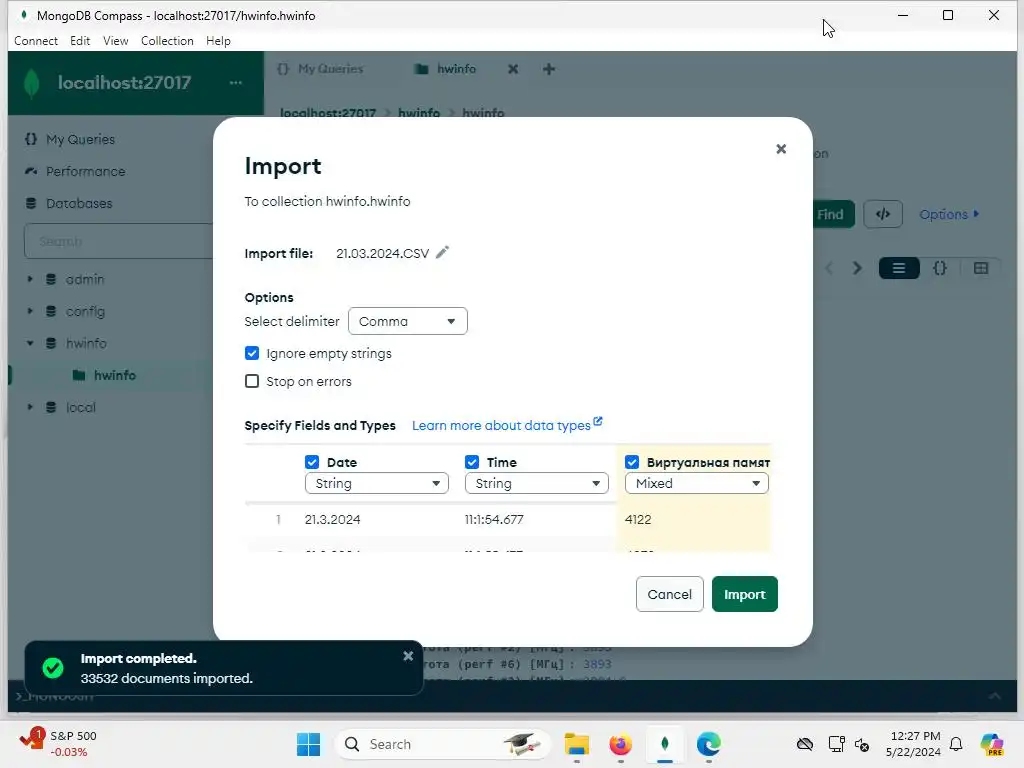Go to next page of documents
Screen dimensions: 1024x768
(x=857, y=268)
